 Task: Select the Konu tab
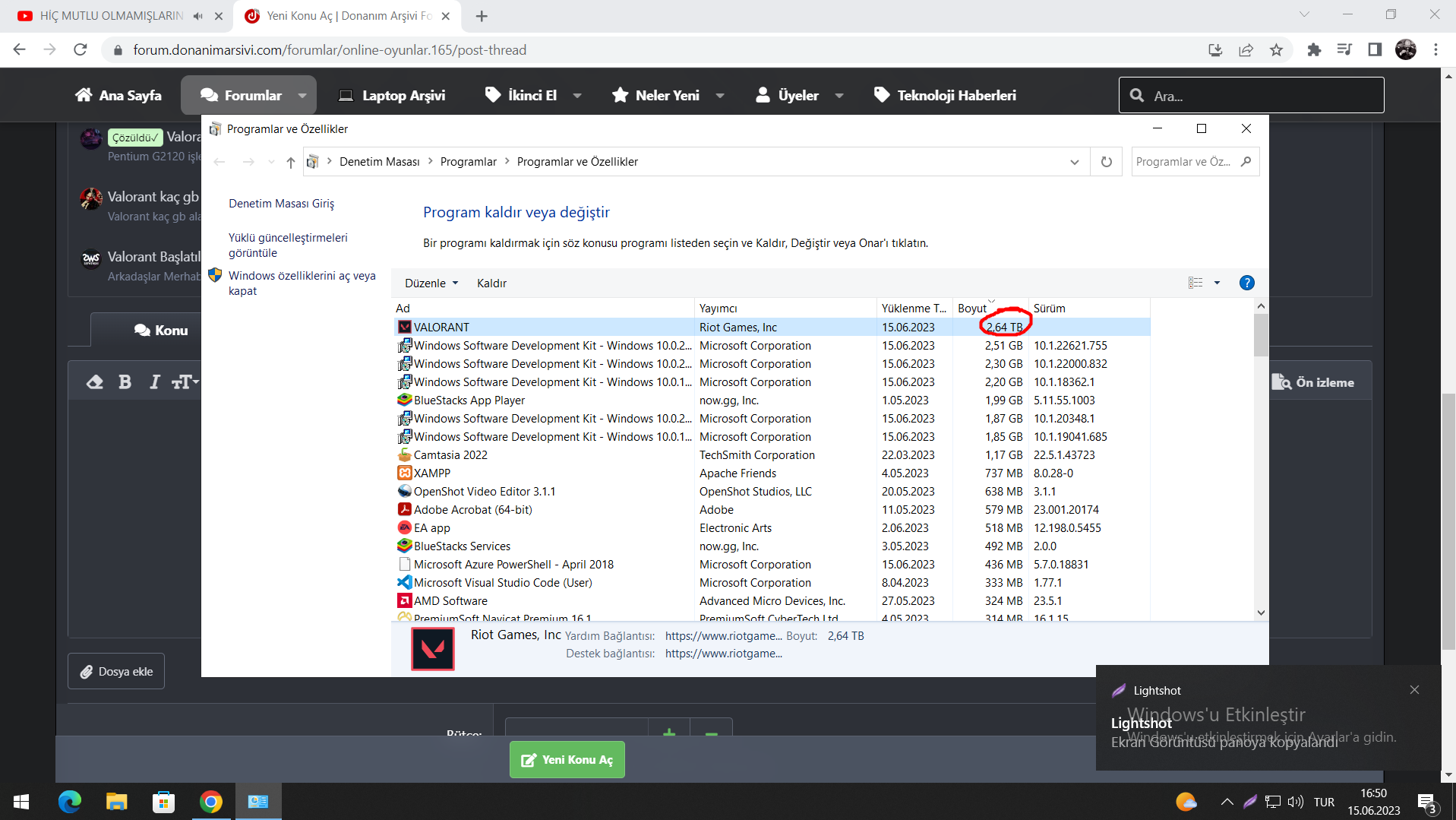161,331
